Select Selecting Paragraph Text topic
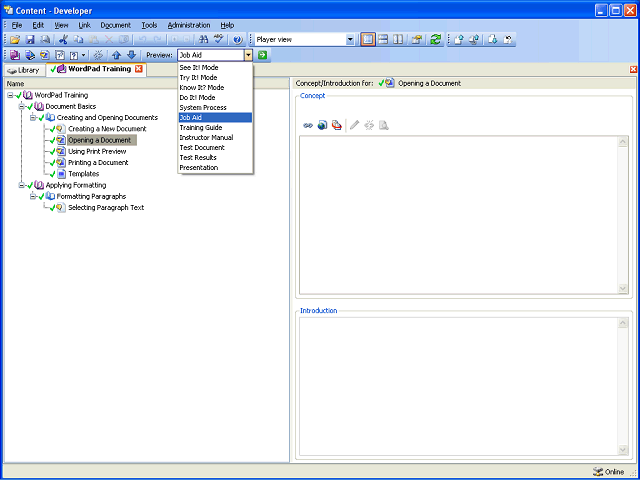Viewport: 640px width, 480px height. click(x=106, y=208)
